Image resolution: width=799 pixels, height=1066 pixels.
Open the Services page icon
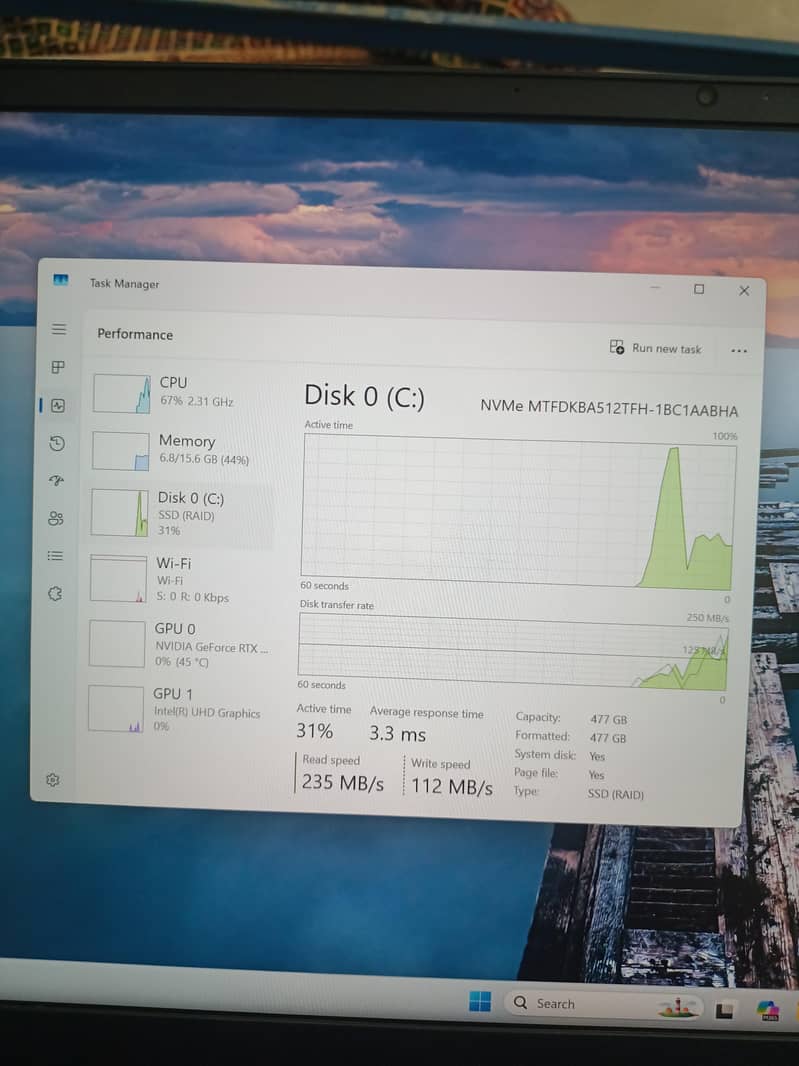(x=55, y=594)
